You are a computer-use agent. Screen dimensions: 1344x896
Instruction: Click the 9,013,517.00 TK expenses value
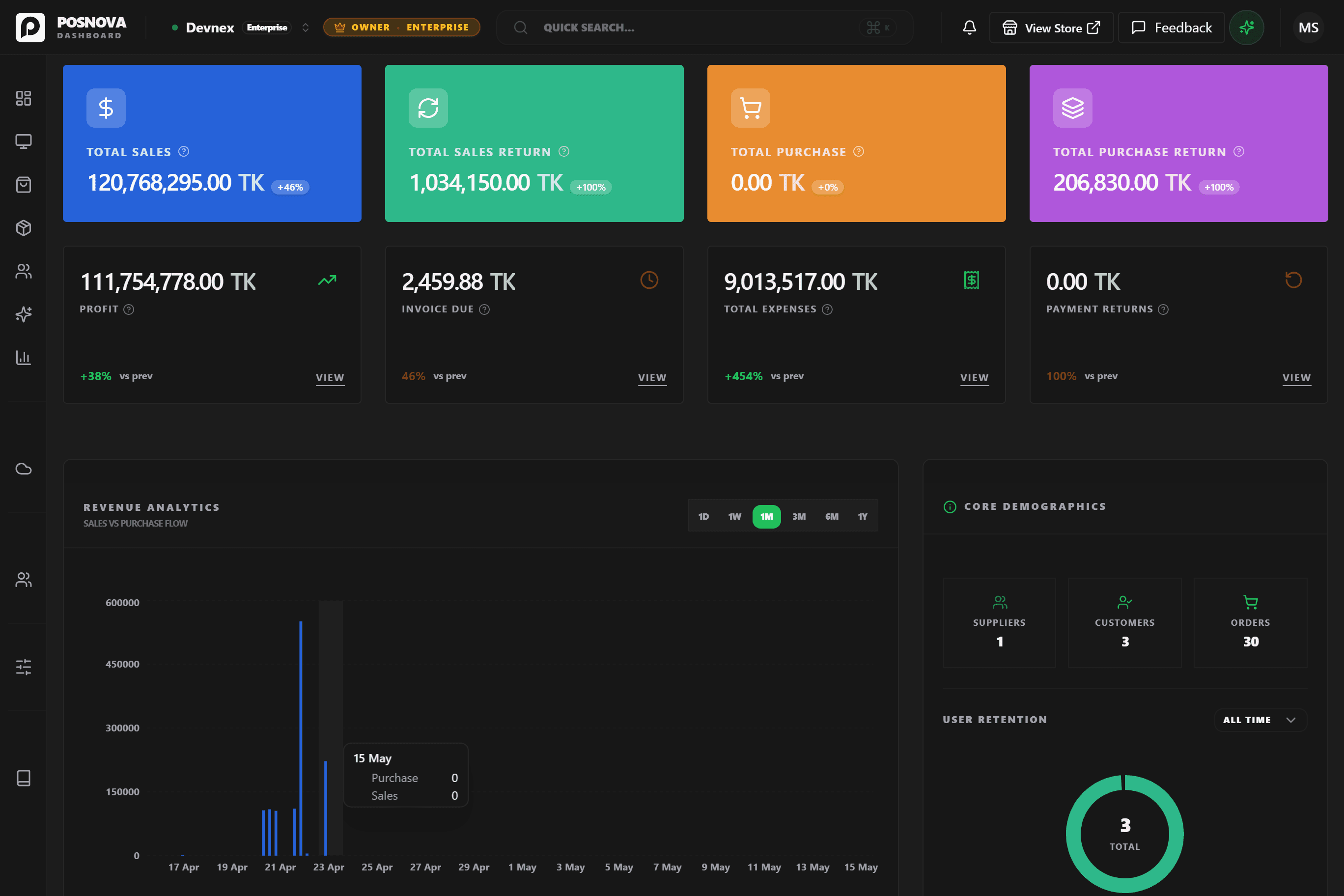801,282
